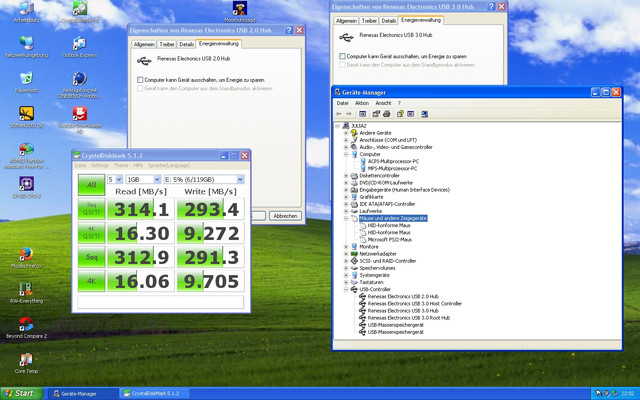Click the forward arrow in Geräte-Manager toolbar
This screenshot has width=640, height=400.
tap(349, 114)
